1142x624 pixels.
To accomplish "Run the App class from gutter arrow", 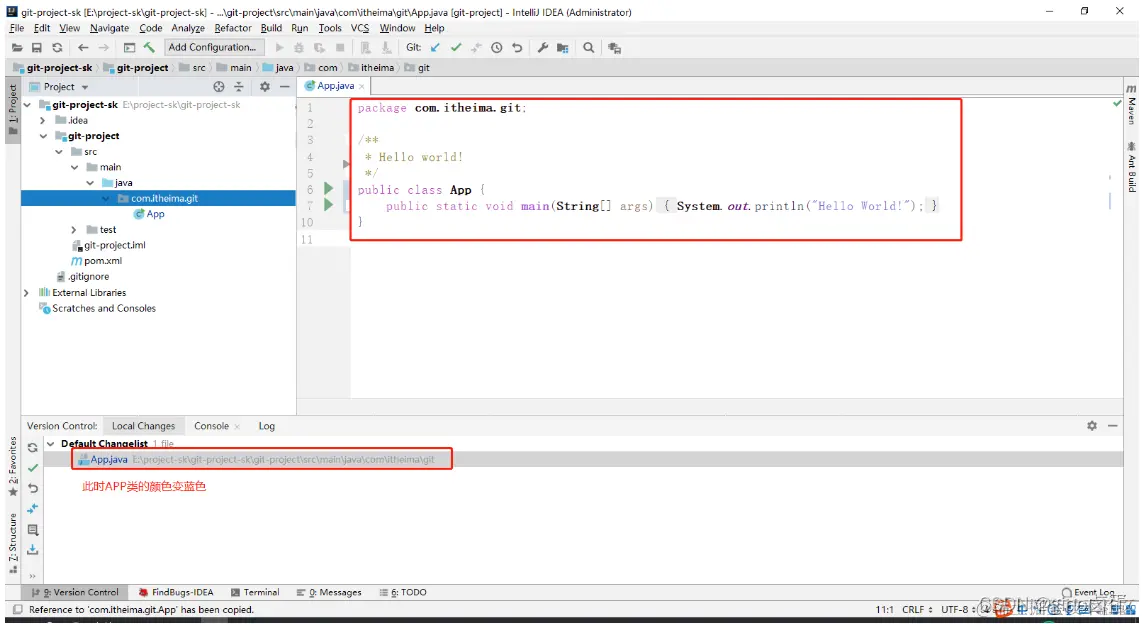I will [328, 189].
